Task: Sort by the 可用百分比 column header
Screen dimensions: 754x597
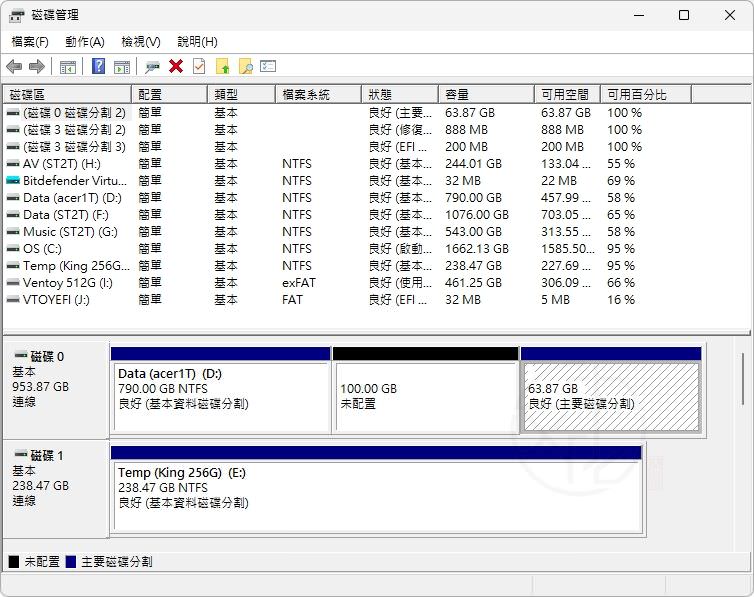Action: coord(646,95)
